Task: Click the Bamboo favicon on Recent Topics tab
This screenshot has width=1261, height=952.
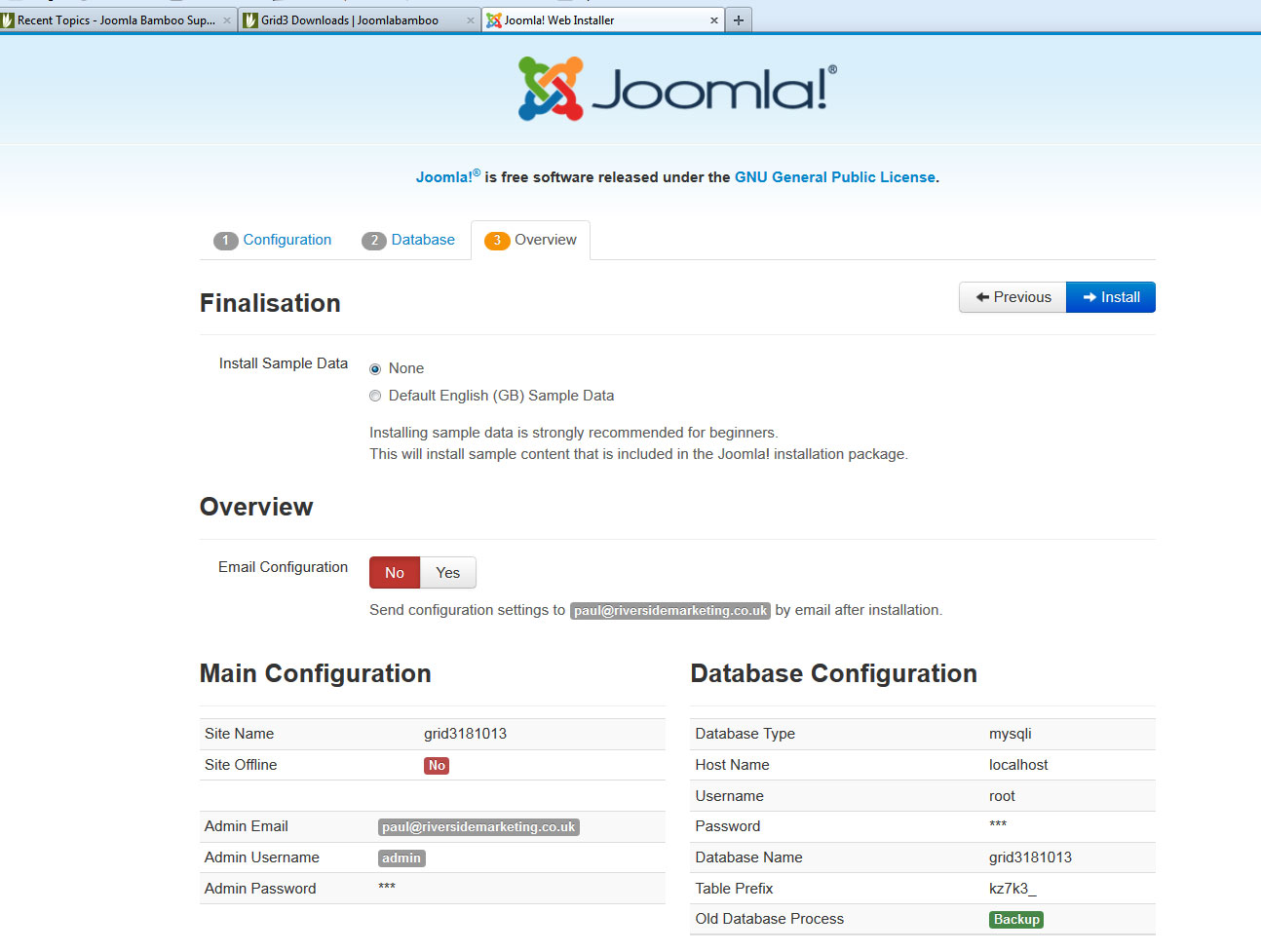Action: (x=8, y=20)
